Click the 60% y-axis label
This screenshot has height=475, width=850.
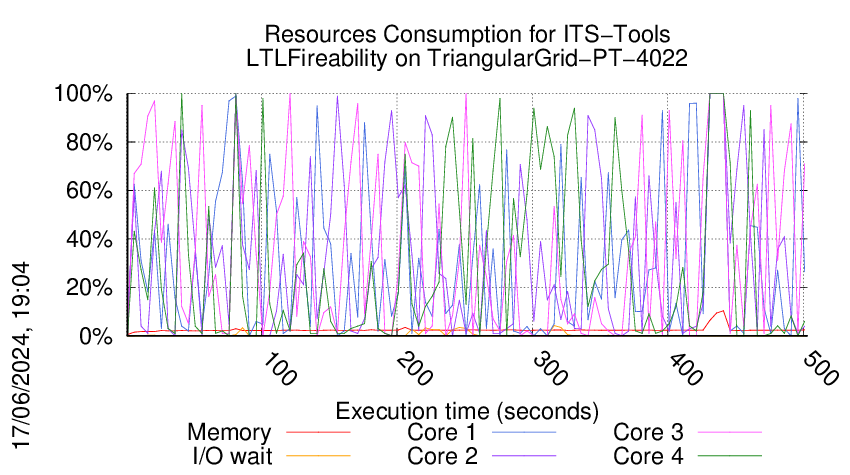tap(89, 191)
